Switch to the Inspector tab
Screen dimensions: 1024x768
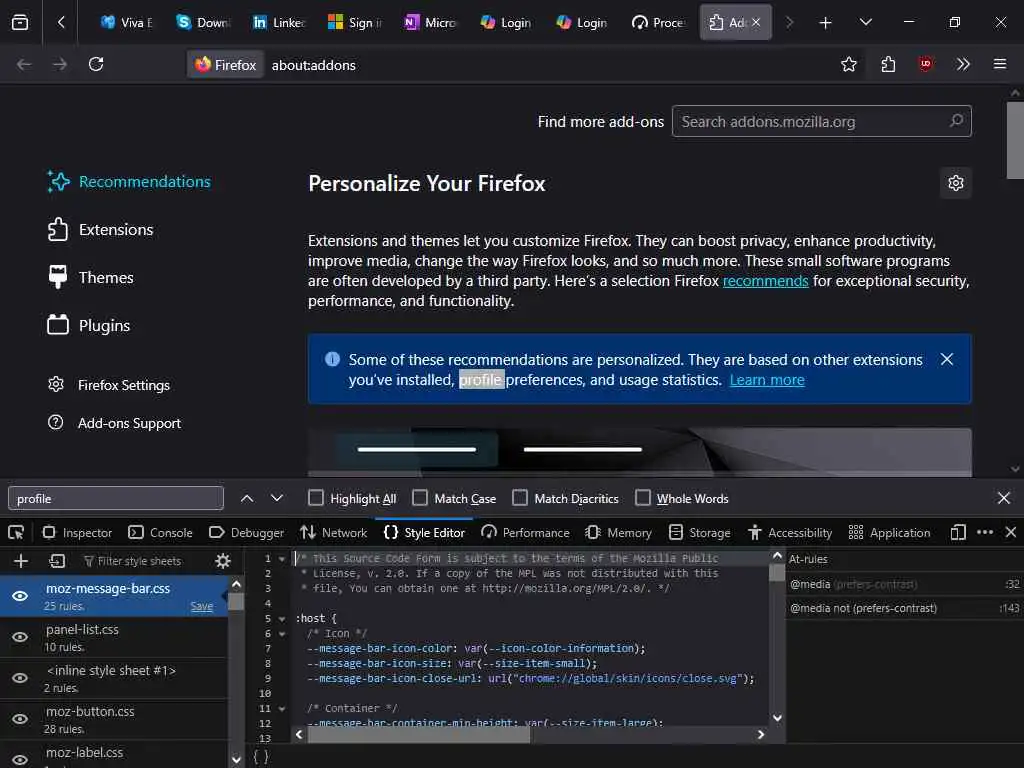pyautogui.click(x=77, y=532)
